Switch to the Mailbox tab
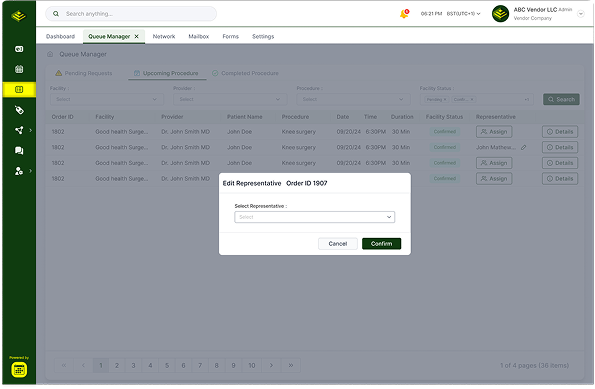The image size is (595, 389). click(199, 36)
